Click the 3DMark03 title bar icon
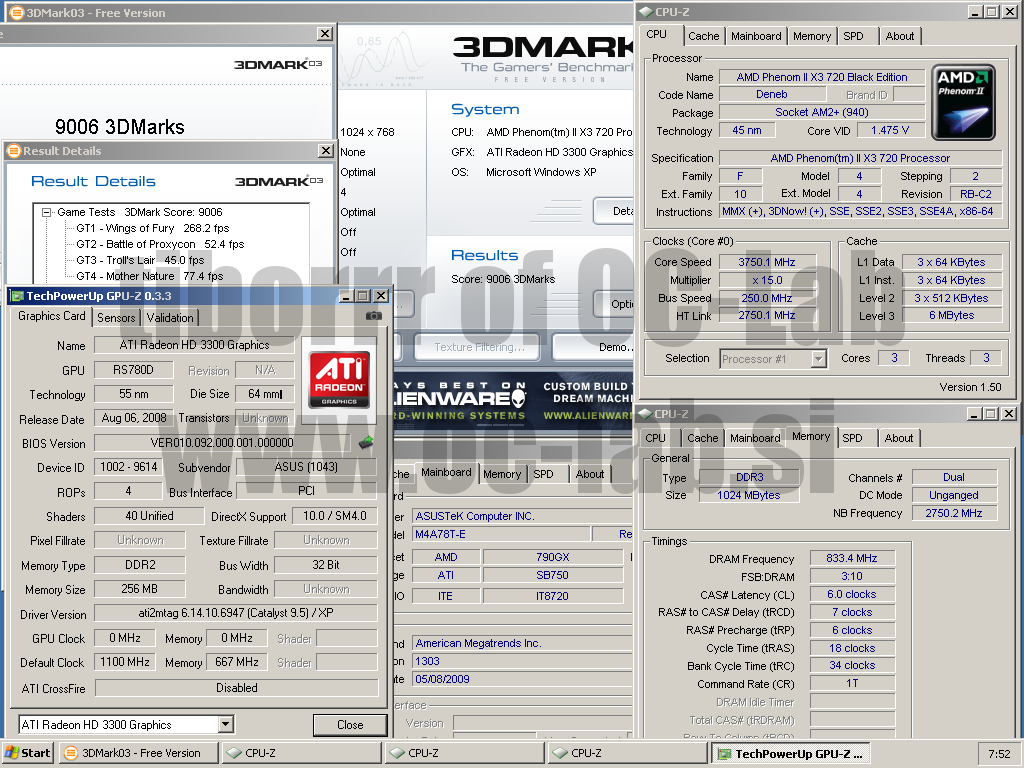 tap(16, 12)
